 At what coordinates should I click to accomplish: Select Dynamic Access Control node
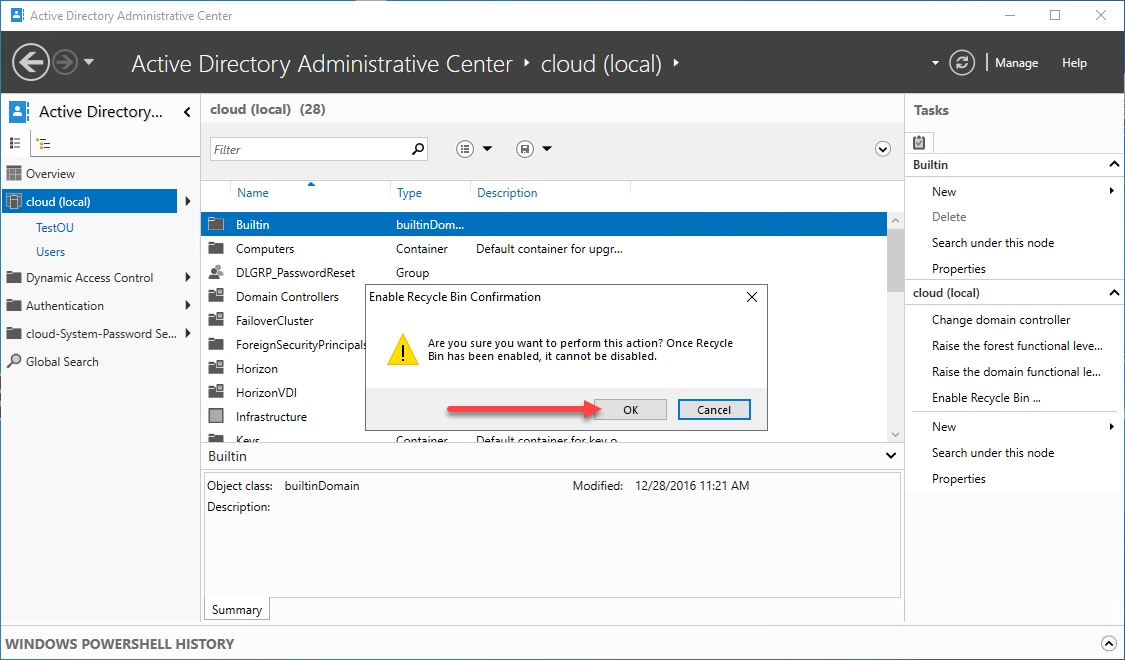click(90, 278)
